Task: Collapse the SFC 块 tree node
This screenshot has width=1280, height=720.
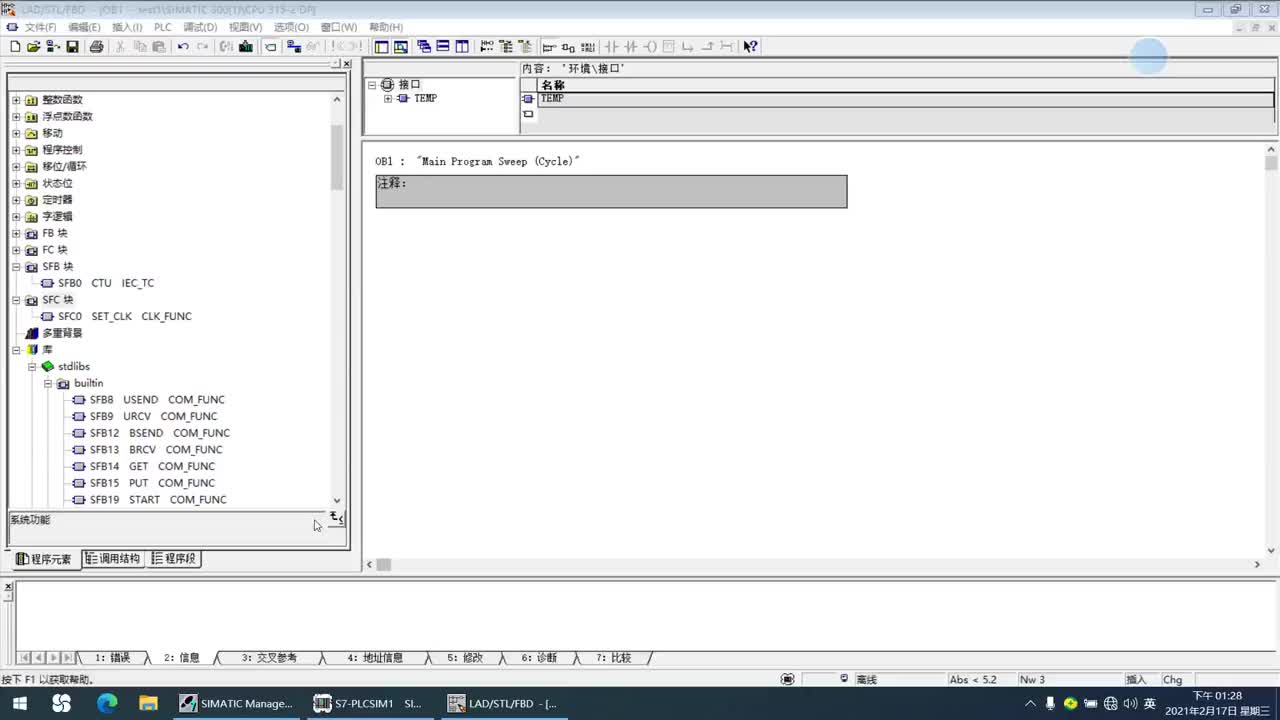Action: coord(16,300)
